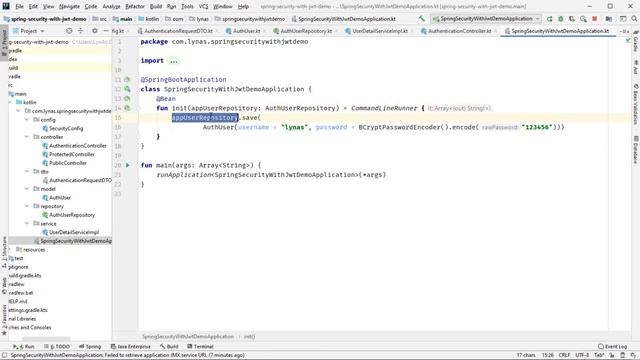Screen dimensions: 640x360
Task: Collapse all in the Project panel toolbar
Action: (80, 31)
